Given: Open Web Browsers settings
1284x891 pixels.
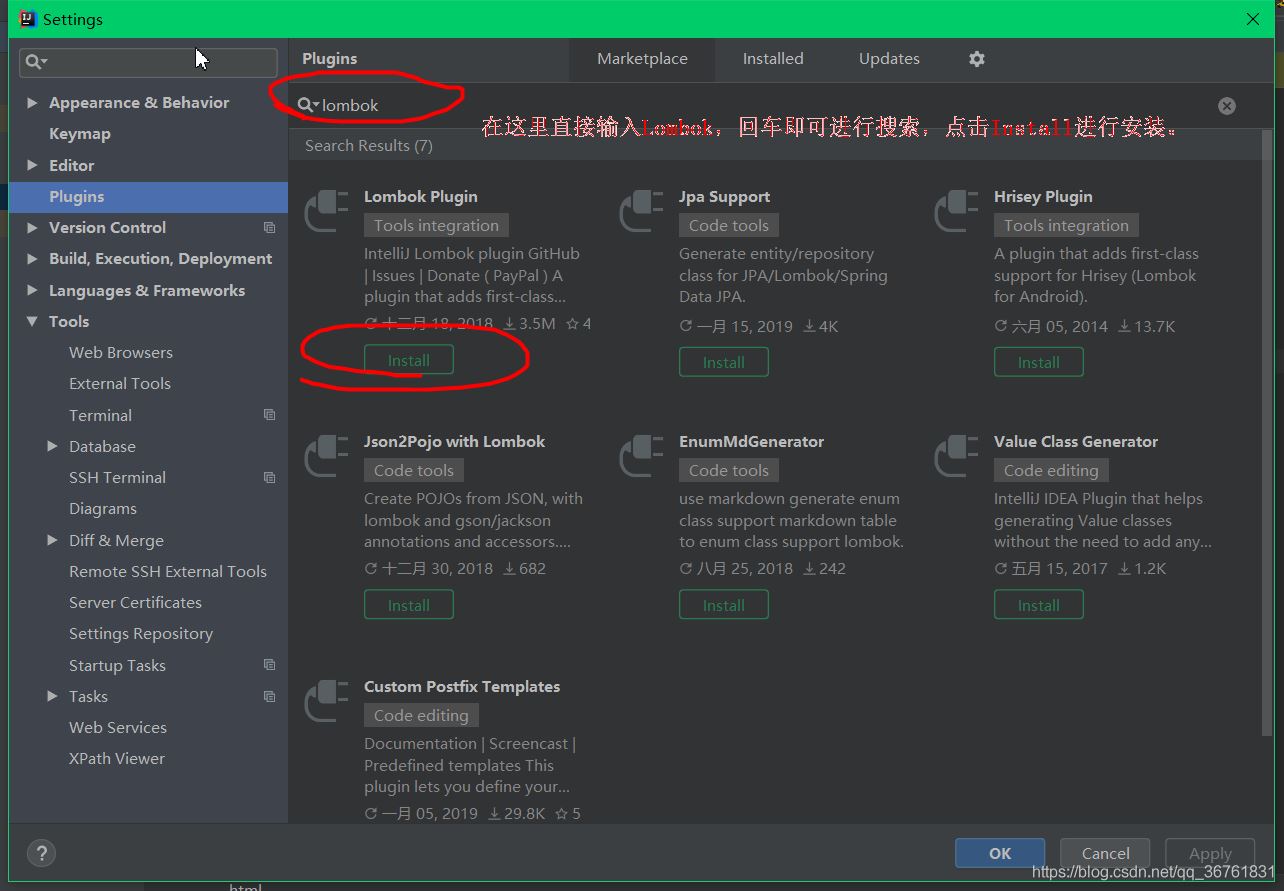Looking at the screenshot, I should (x=121, y=353).
